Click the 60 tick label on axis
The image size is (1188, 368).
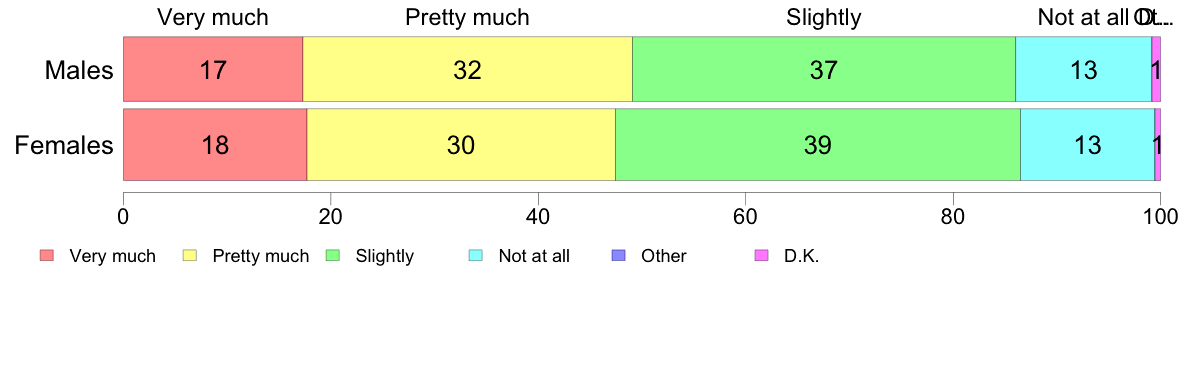[x=745, y=216]
